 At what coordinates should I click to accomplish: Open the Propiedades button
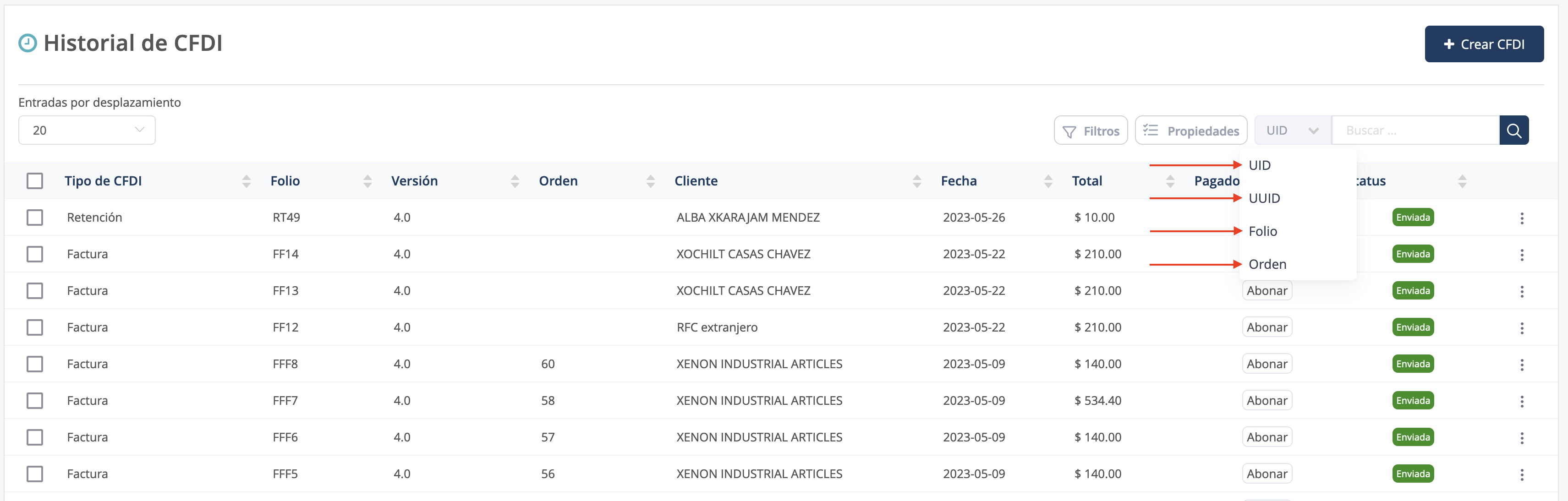[x=1191, y=130]
